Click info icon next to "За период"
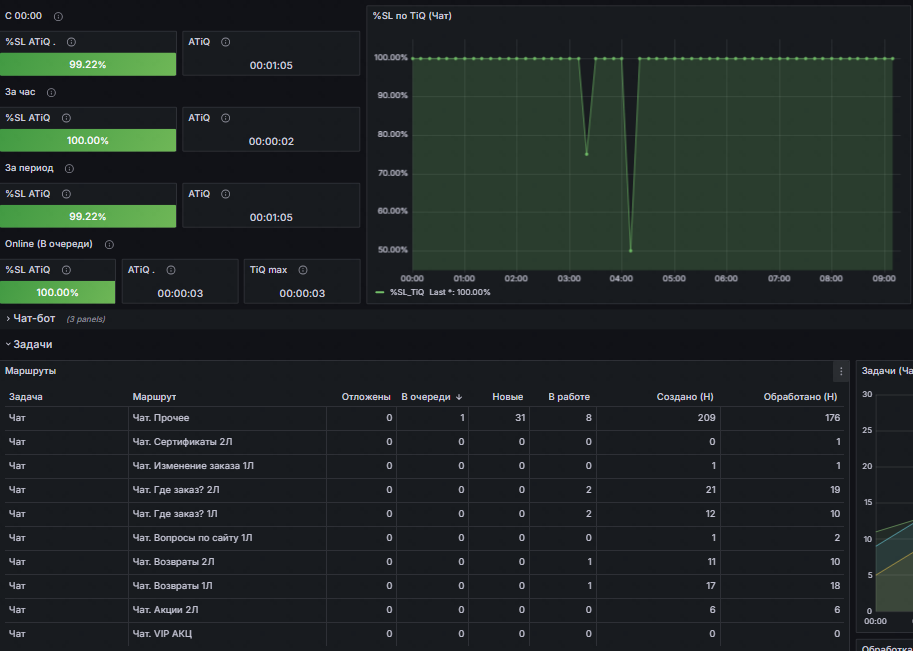The width and height of the screenshot is (913, 651). tap(69, 169)
